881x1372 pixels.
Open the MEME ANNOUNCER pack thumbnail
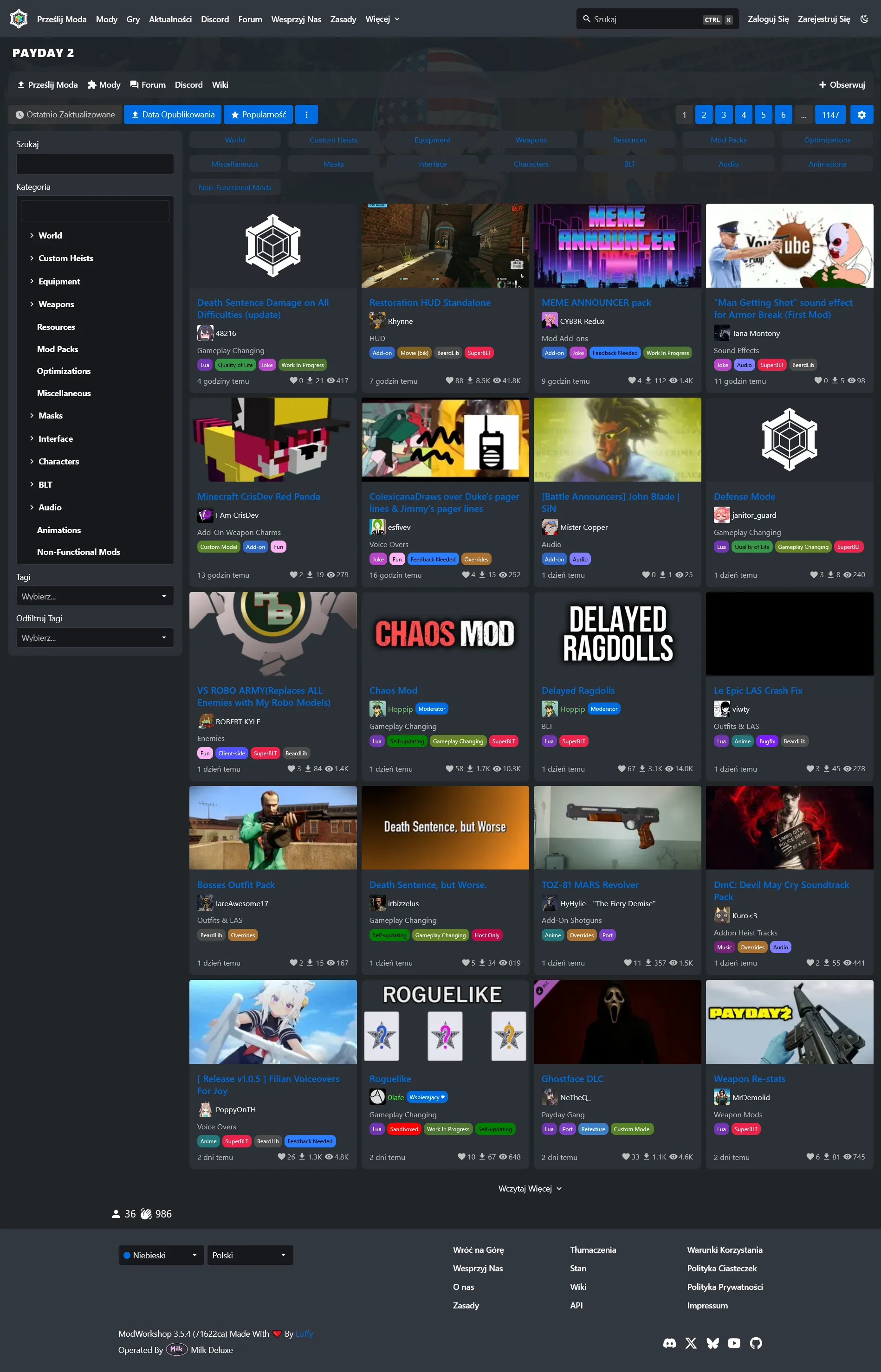click(x=617, y=245)
